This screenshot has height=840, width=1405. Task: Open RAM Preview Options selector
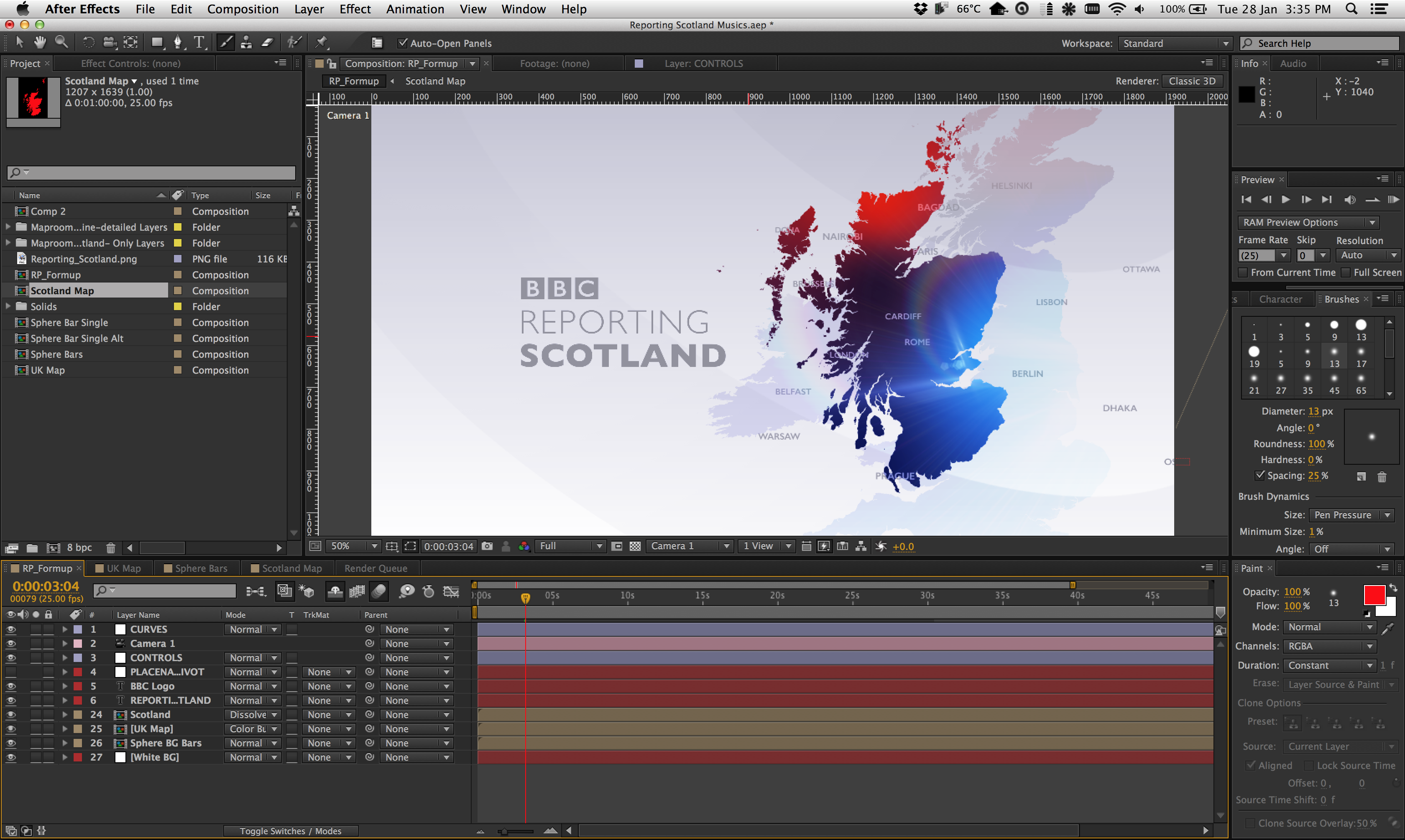click(x=1308, y=222)
